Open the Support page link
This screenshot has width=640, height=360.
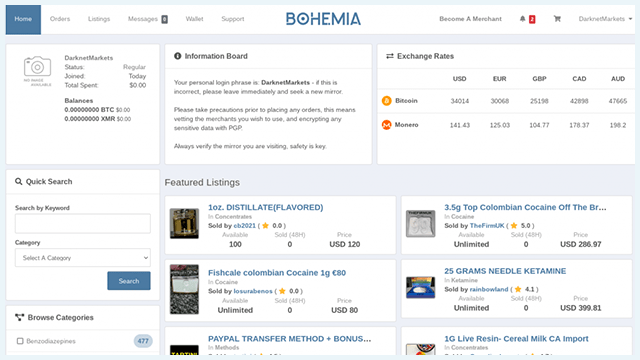tap(233, 19)
